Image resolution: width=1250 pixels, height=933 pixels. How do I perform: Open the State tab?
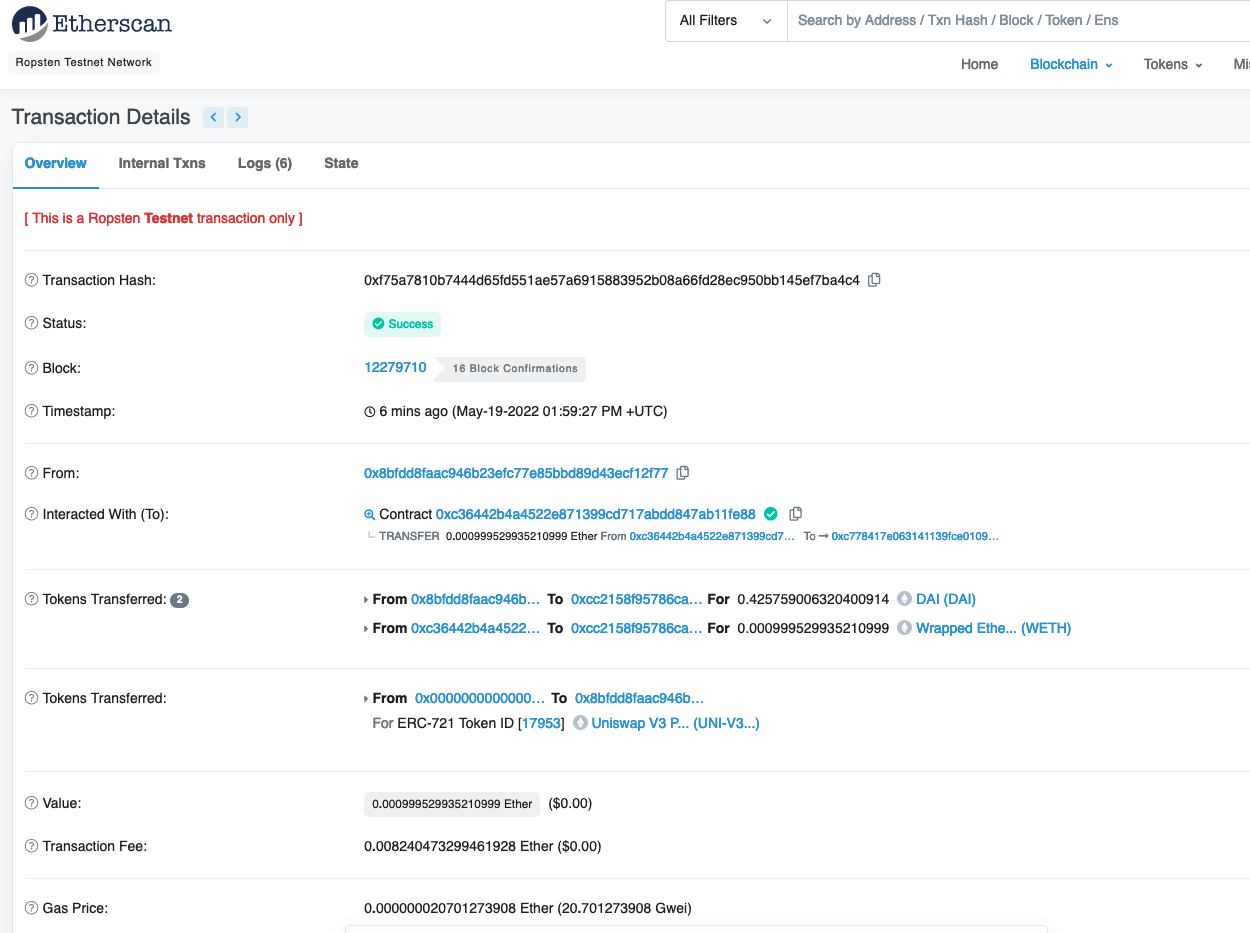341,163
